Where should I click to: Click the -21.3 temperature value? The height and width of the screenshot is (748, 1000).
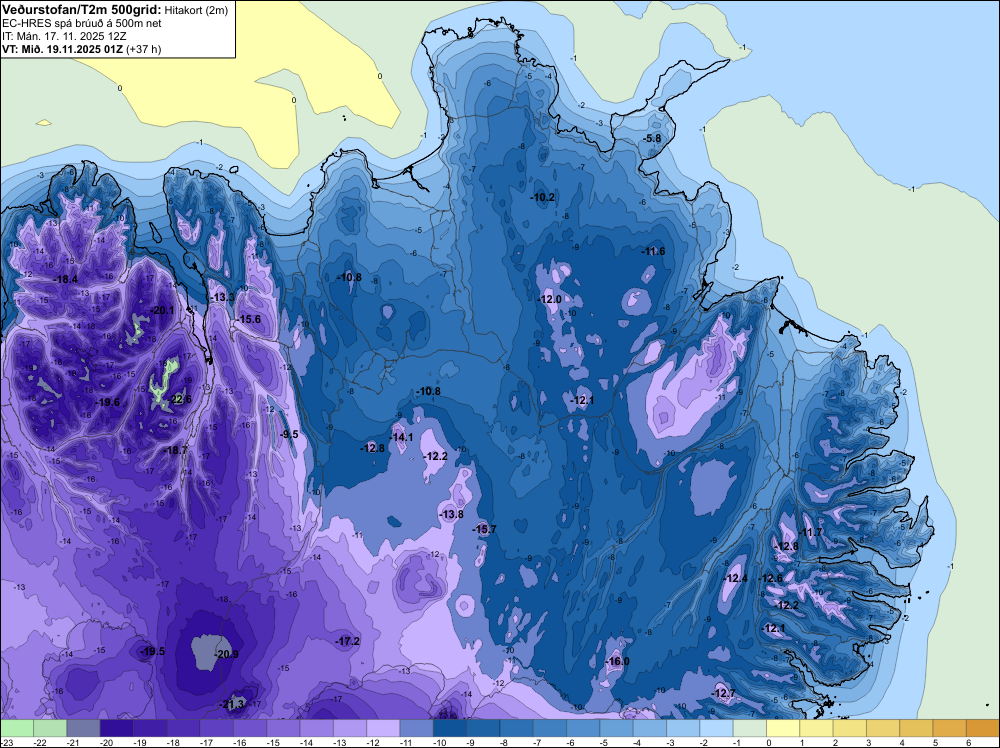pos(232,704)
